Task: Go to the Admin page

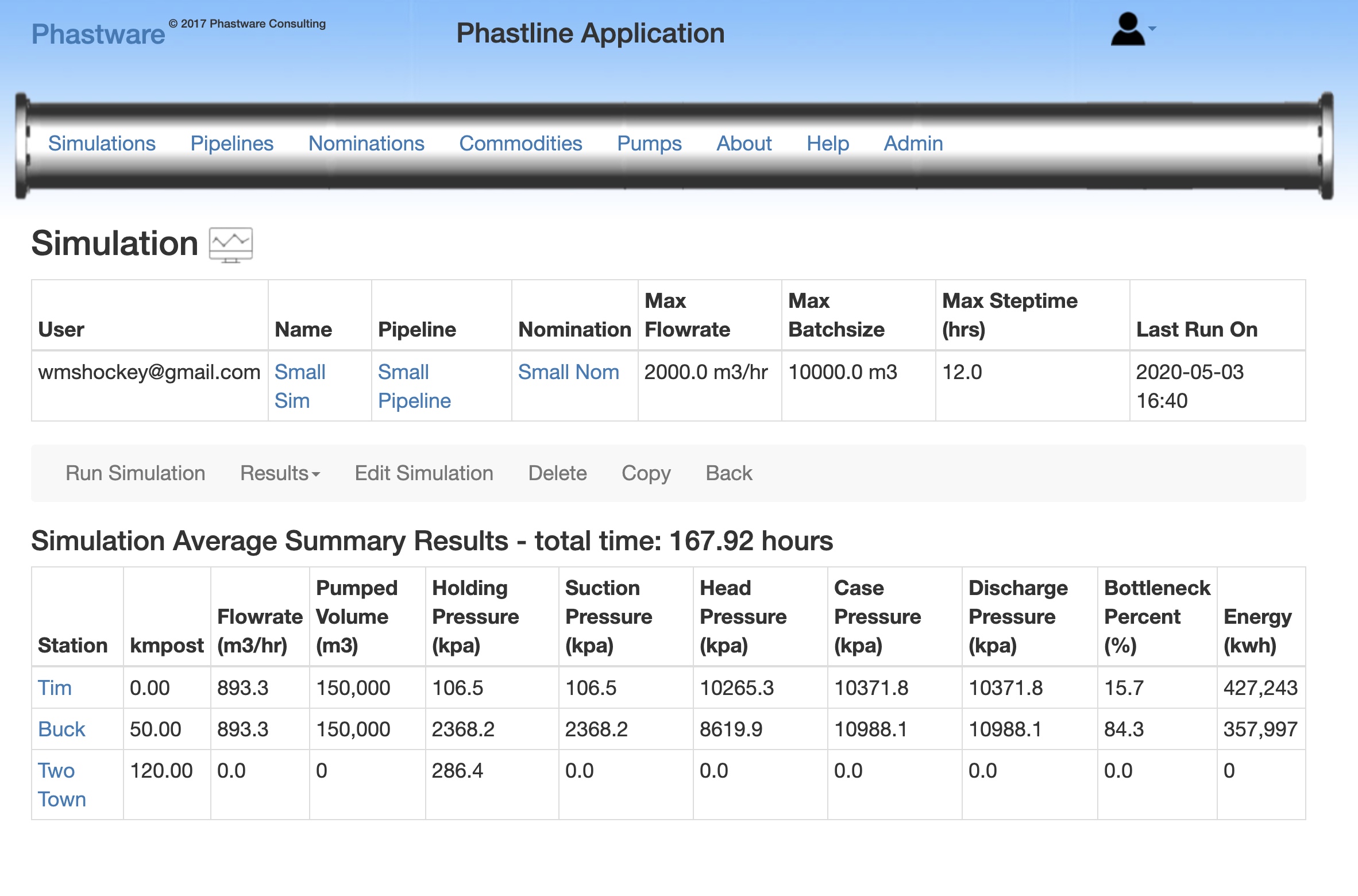Action: pos(913,144)
